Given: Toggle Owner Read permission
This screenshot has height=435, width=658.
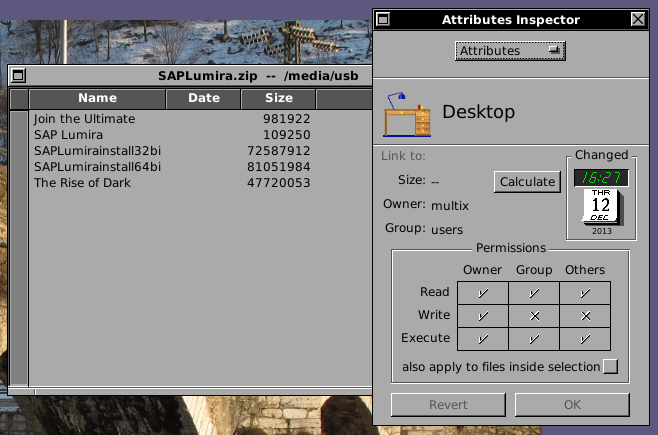Looking at the screenshot, I should click(483, 293).
